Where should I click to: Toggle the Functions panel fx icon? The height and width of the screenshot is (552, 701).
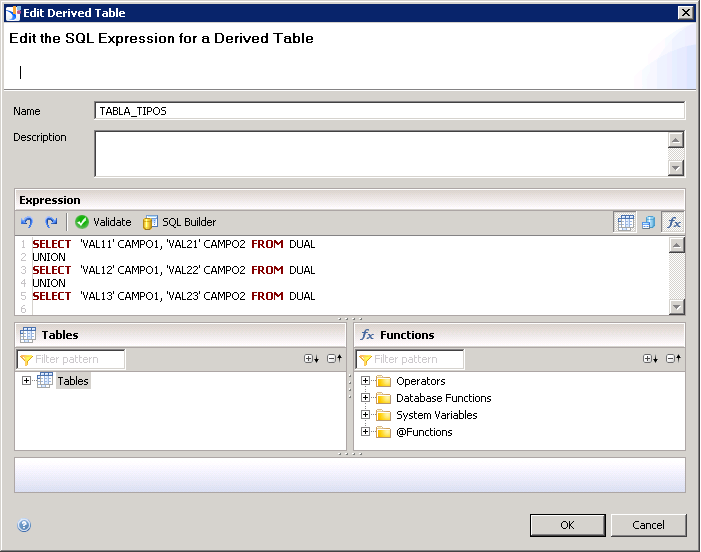tap(674, 223)
